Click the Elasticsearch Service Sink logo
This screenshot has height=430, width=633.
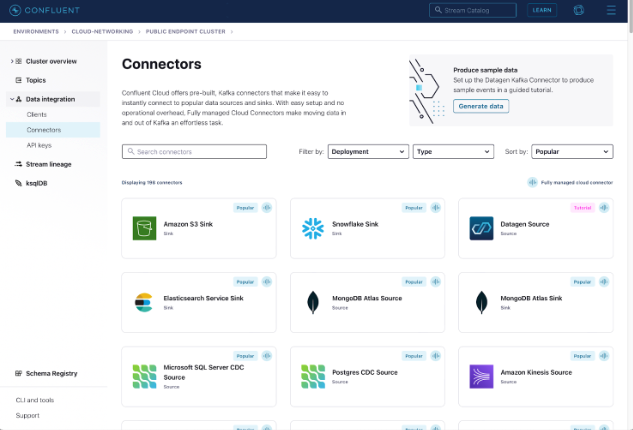tap(144, 302)
